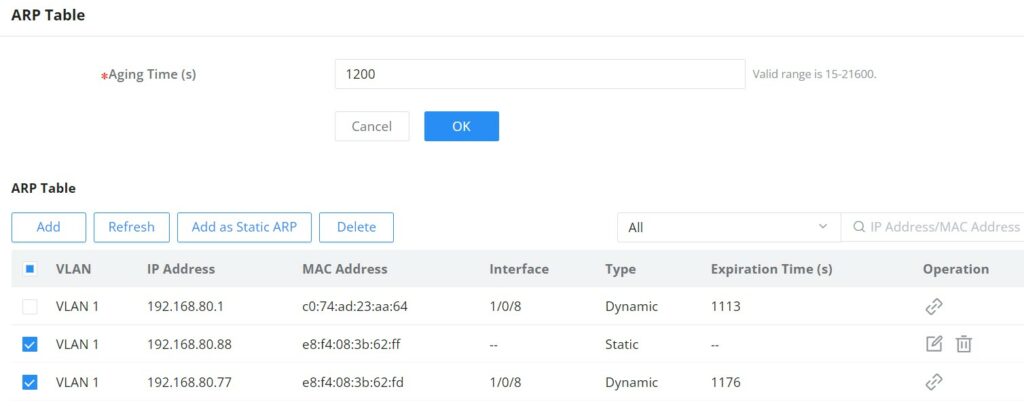This screenshot has width=1024, height=406.
Task: Click the IP Address column header
Action: click(x=181, y=269)
